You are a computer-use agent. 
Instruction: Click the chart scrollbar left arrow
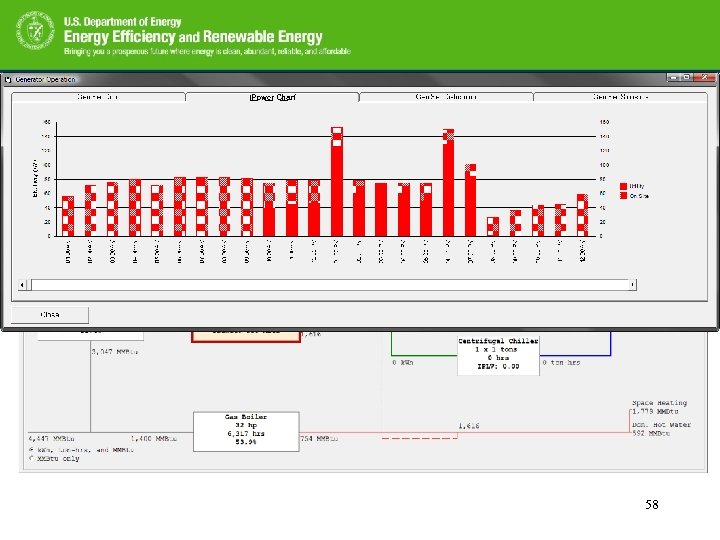point(22,285)
